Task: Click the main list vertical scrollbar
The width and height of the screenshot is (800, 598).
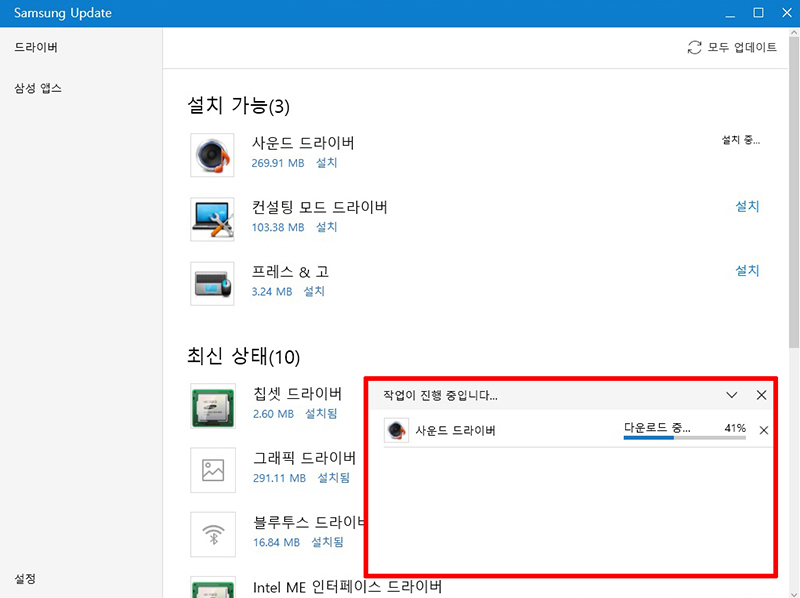Action: pyautogui.click(x=794, y=191)
